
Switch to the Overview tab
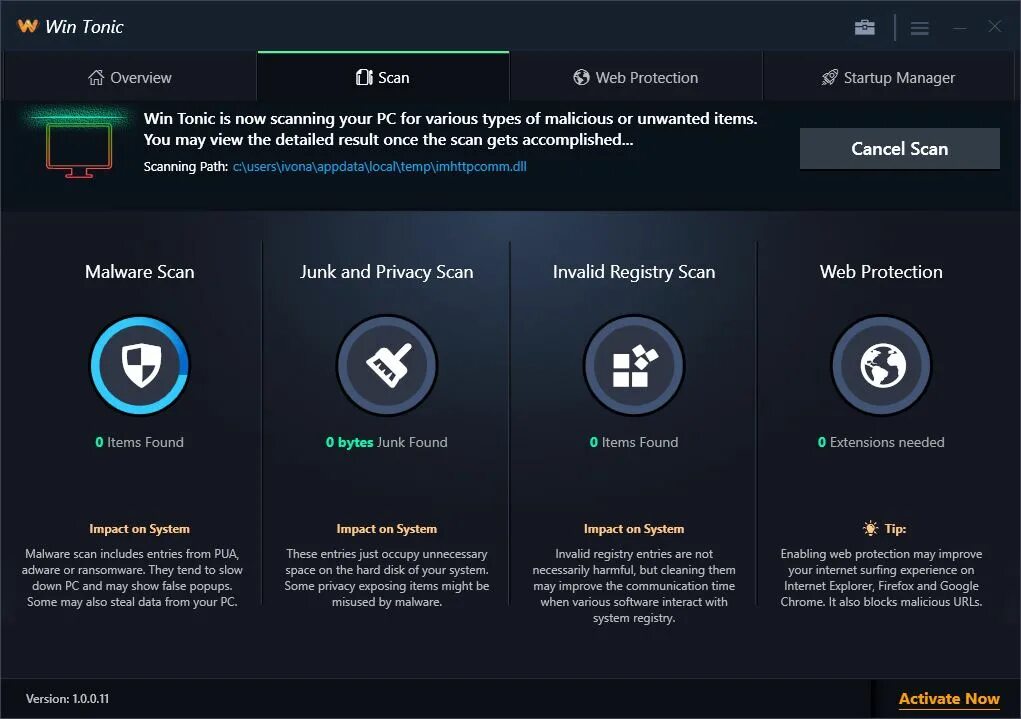coord(130,78)
